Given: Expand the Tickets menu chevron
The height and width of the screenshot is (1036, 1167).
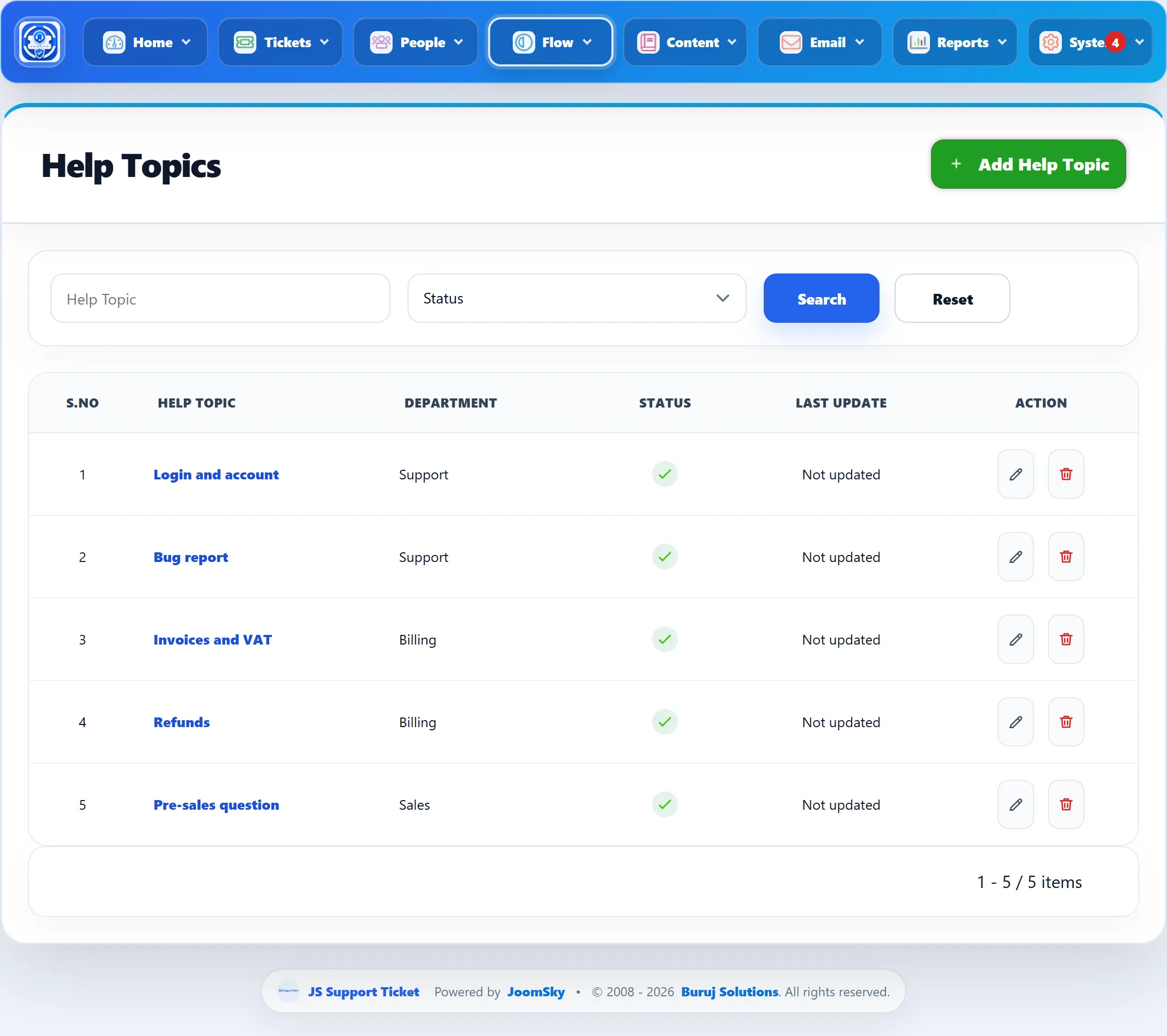Looking at the screenshot, I should click(x=324, y=42).
